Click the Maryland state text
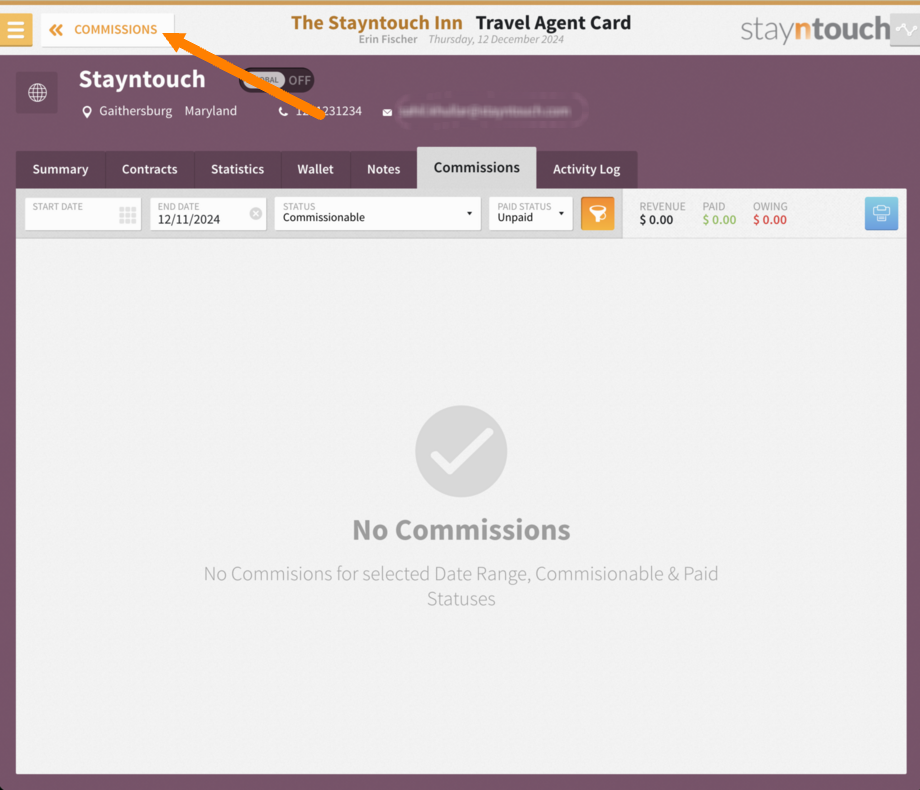 tap(211, 111)
